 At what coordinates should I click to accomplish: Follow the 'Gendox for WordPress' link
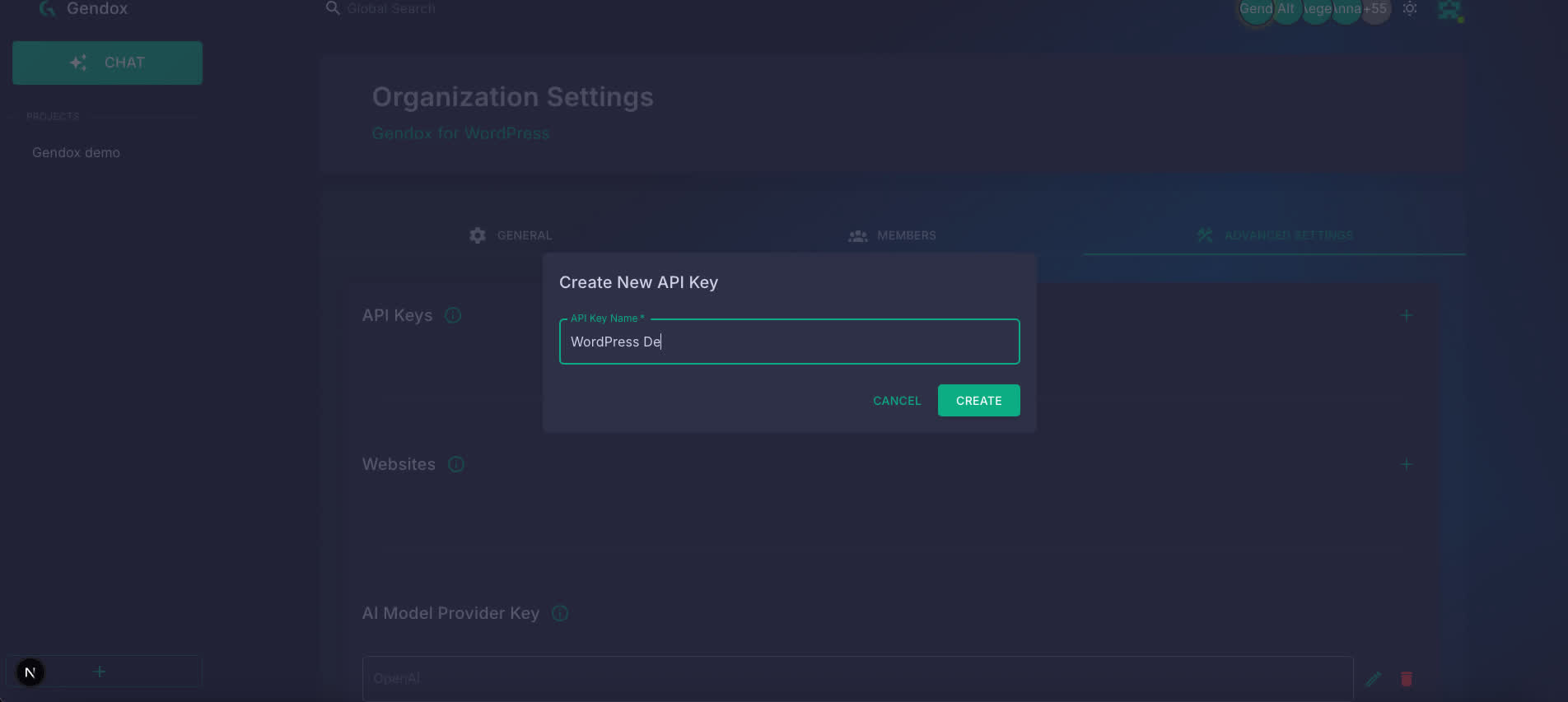point(460,133)
